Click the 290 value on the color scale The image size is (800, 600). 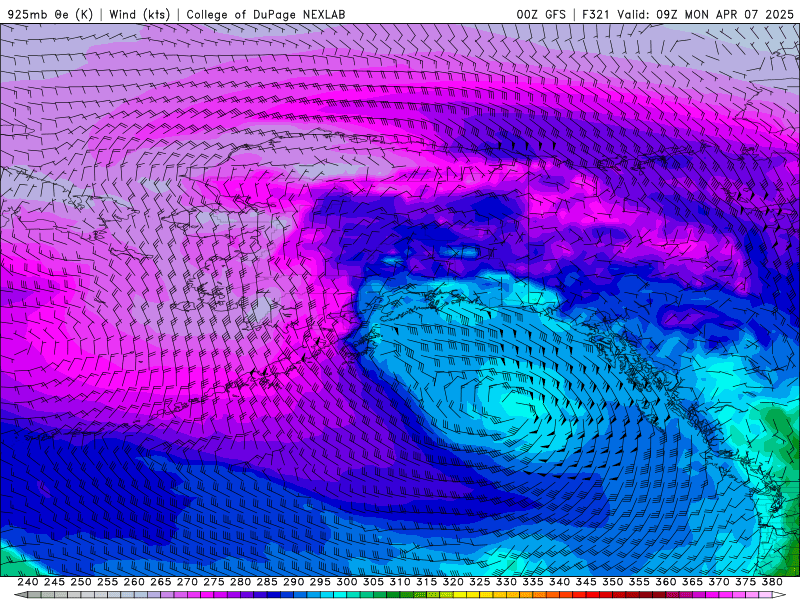(293, 582)
